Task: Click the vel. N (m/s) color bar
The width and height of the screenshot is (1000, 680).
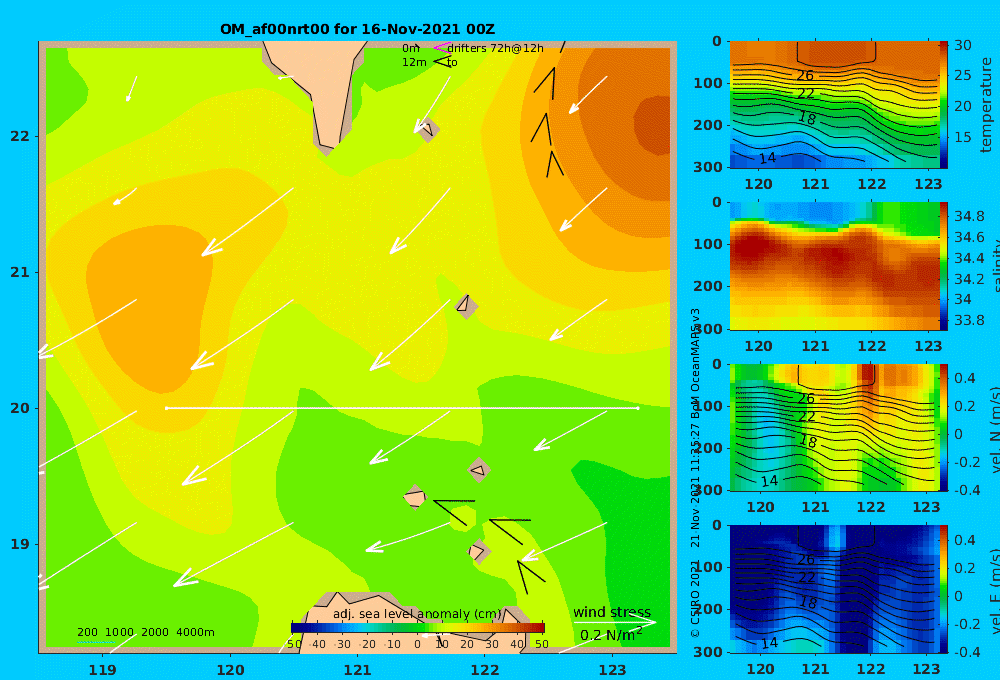Action: [943, 427]
